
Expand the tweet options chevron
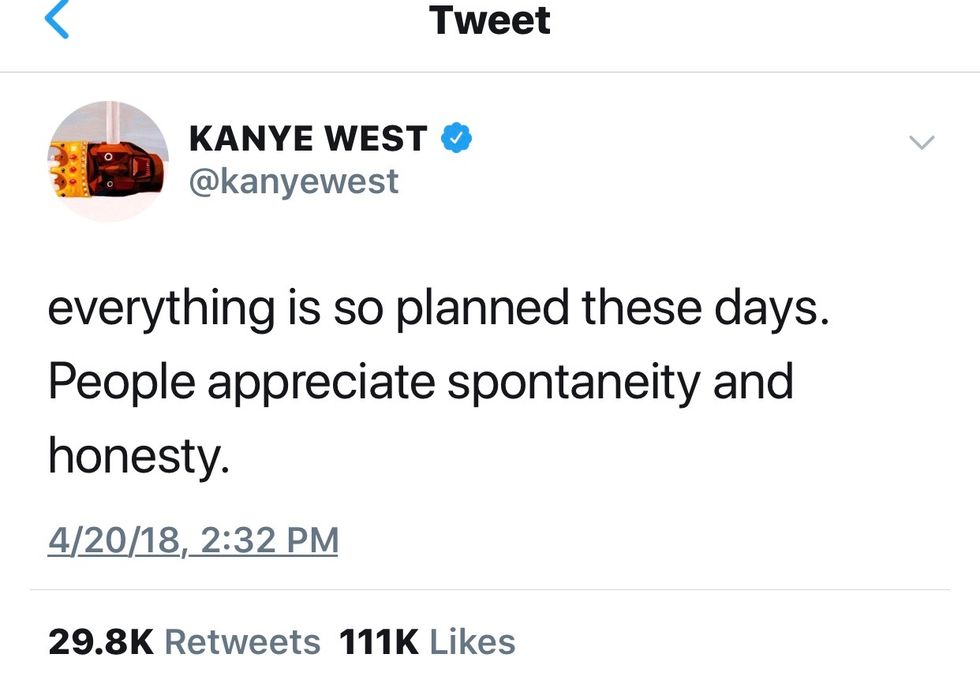[921, 143]
